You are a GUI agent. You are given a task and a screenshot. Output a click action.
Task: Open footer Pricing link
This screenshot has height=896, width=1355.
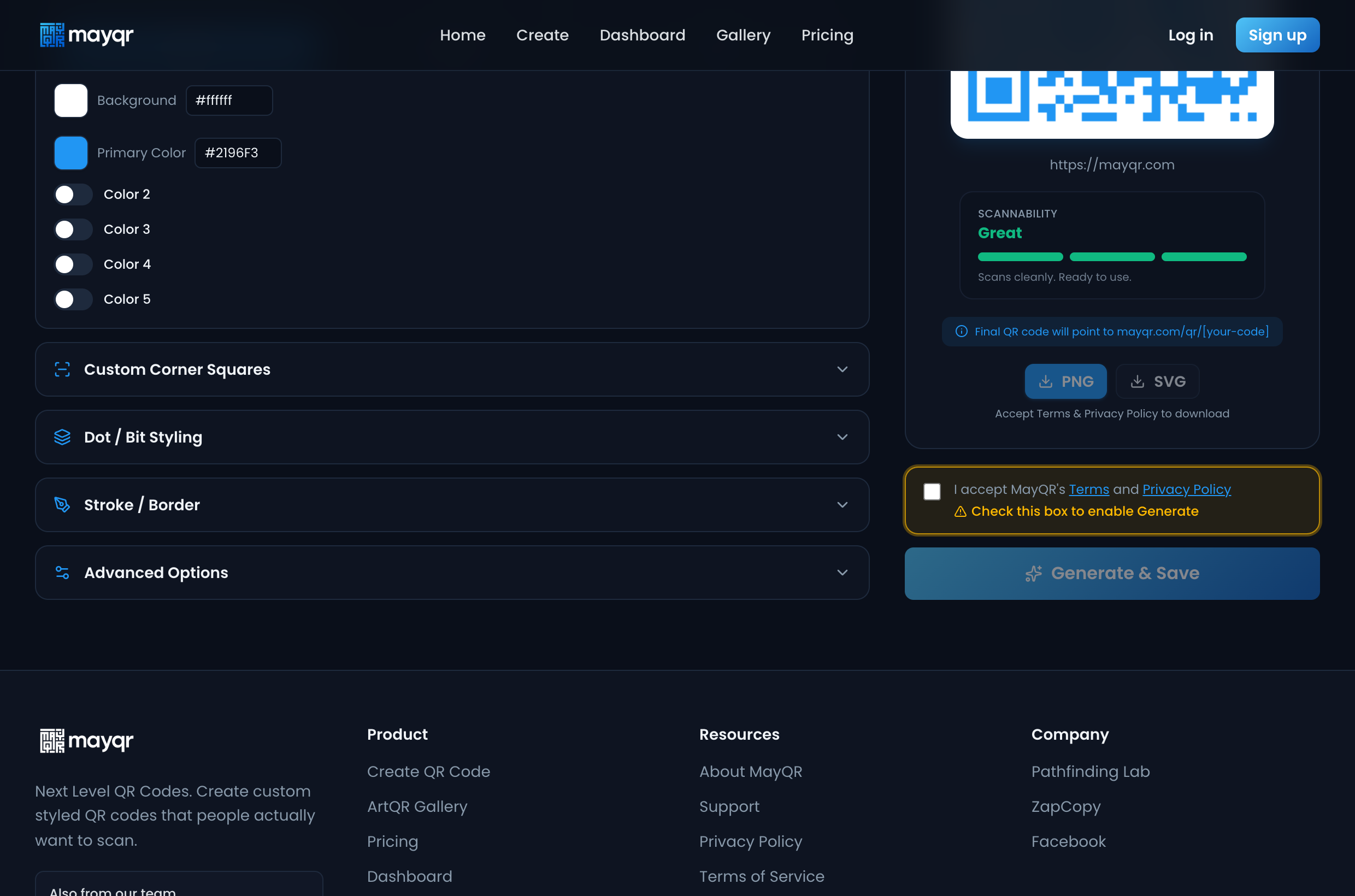point(393,841)
